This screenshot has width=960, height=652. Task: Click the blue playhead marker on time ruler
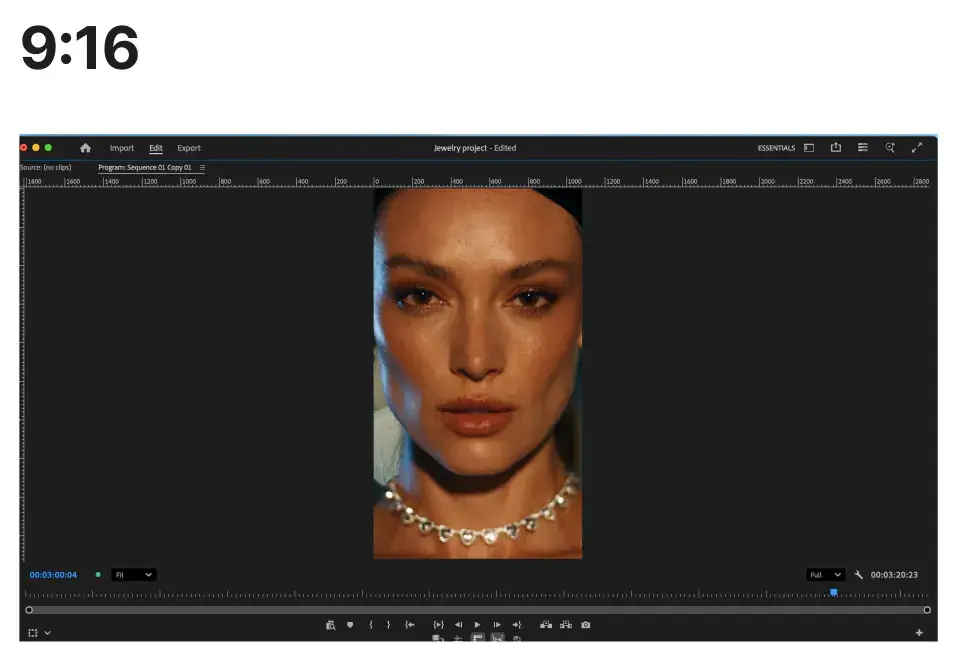click(x=833, y=592)
